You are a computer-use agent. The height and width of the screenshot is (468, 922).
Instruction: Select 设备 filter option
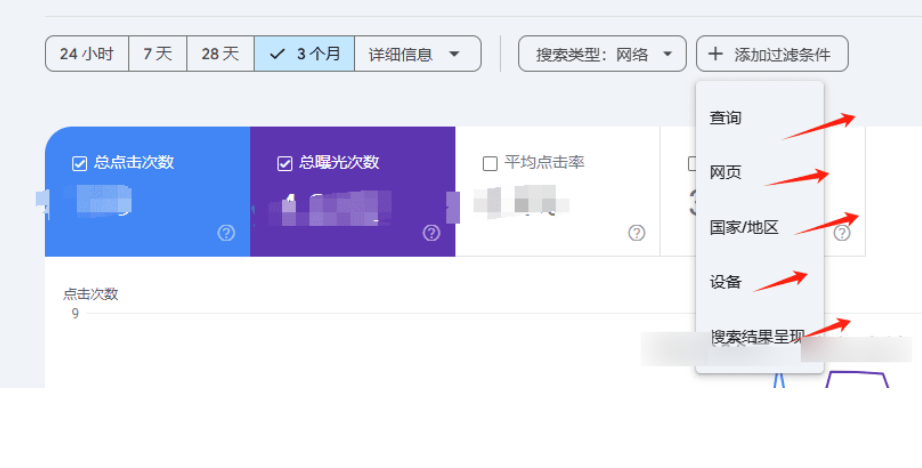726,282
